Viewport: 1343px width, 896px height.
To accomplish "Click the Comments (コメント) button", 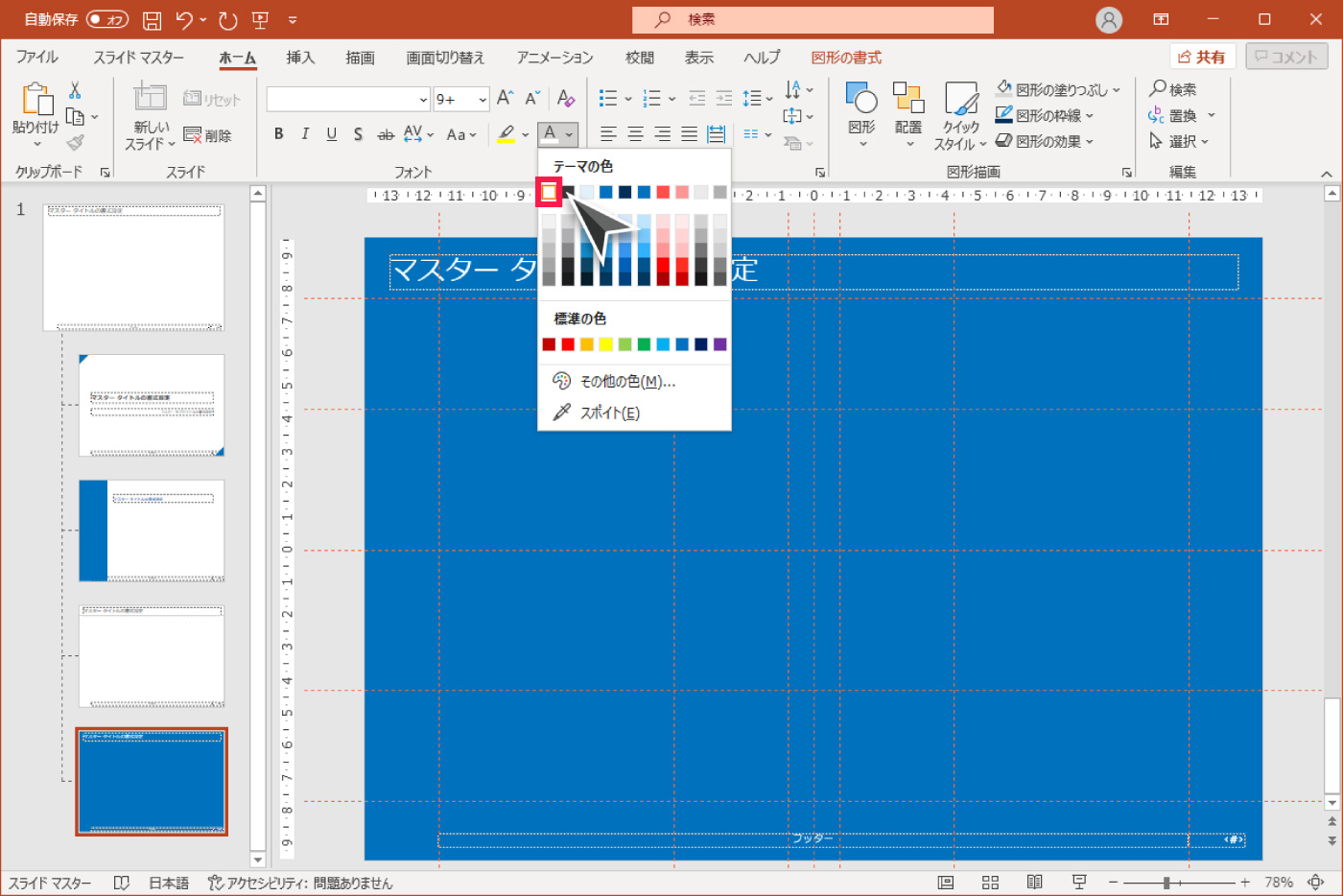I will coord(1286,57).
